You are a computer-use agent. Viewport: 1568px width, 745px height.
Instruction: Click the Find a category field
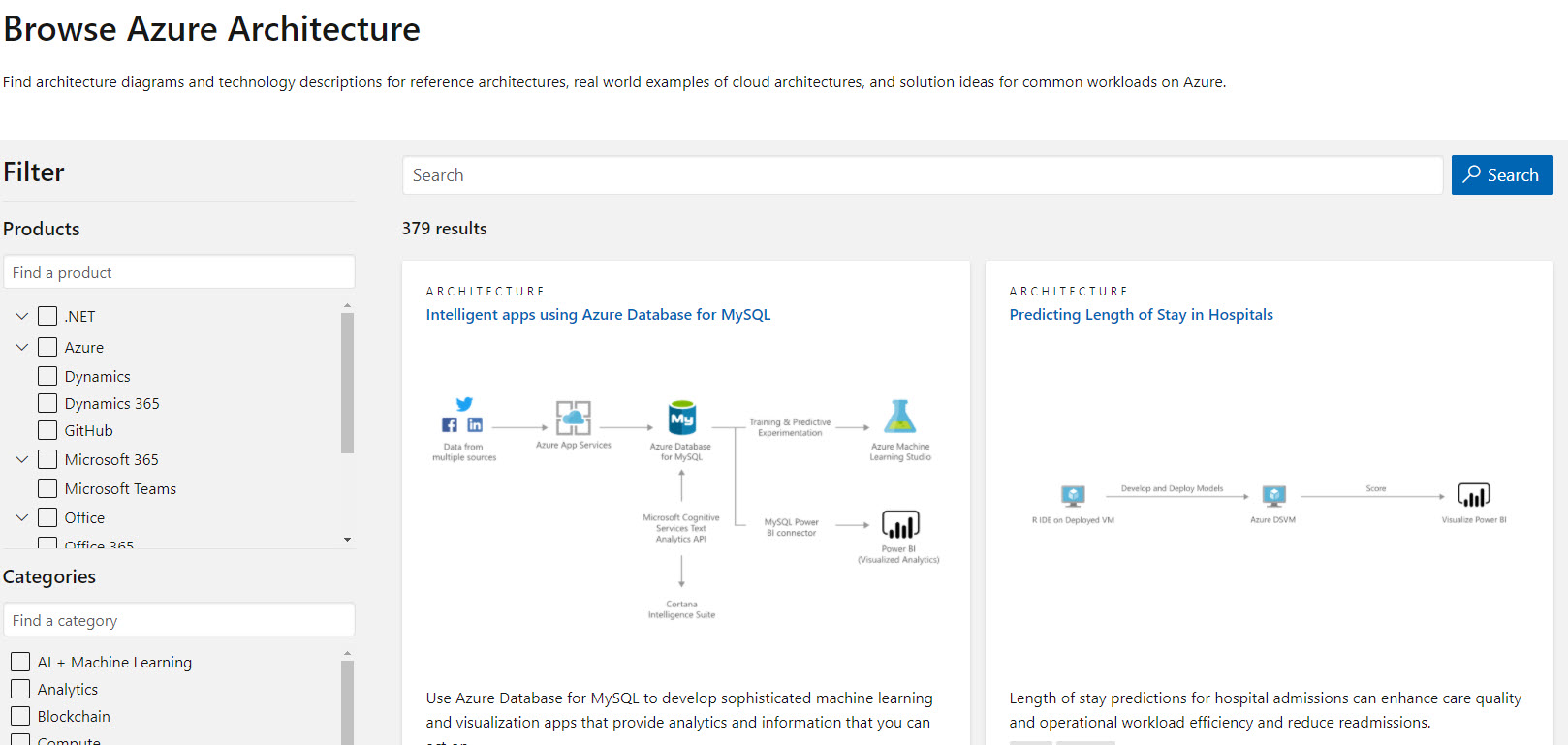179,620
